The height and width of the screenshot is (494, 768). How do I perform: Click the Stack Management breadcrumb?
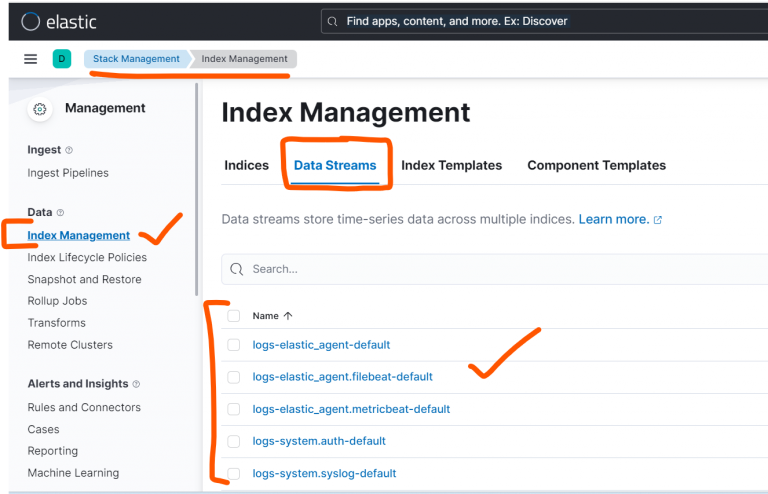click(x=136, y=59)
